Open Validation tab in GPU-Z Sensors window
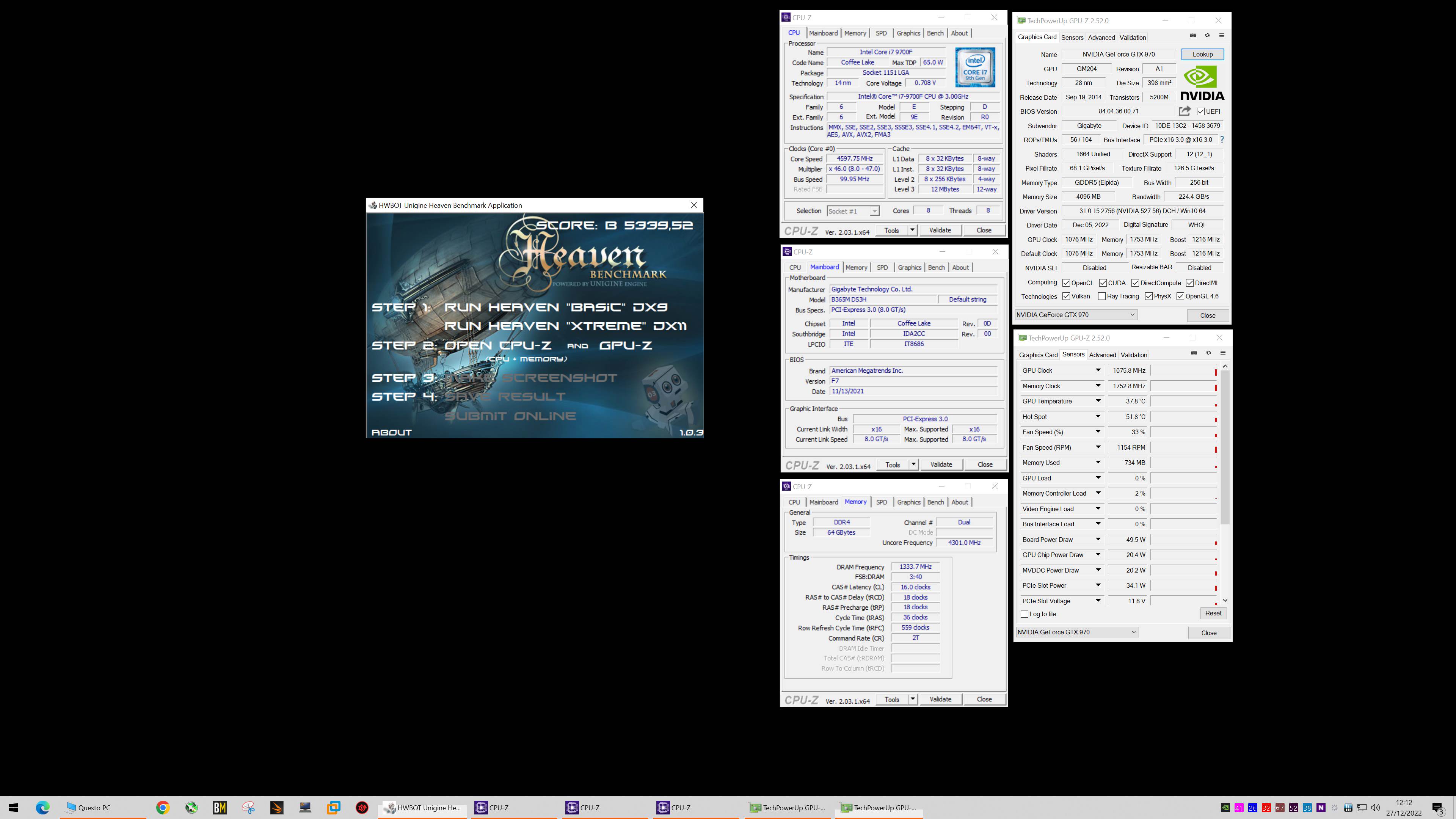This screenshot has height=819, width=1456. pos(1134,355)
